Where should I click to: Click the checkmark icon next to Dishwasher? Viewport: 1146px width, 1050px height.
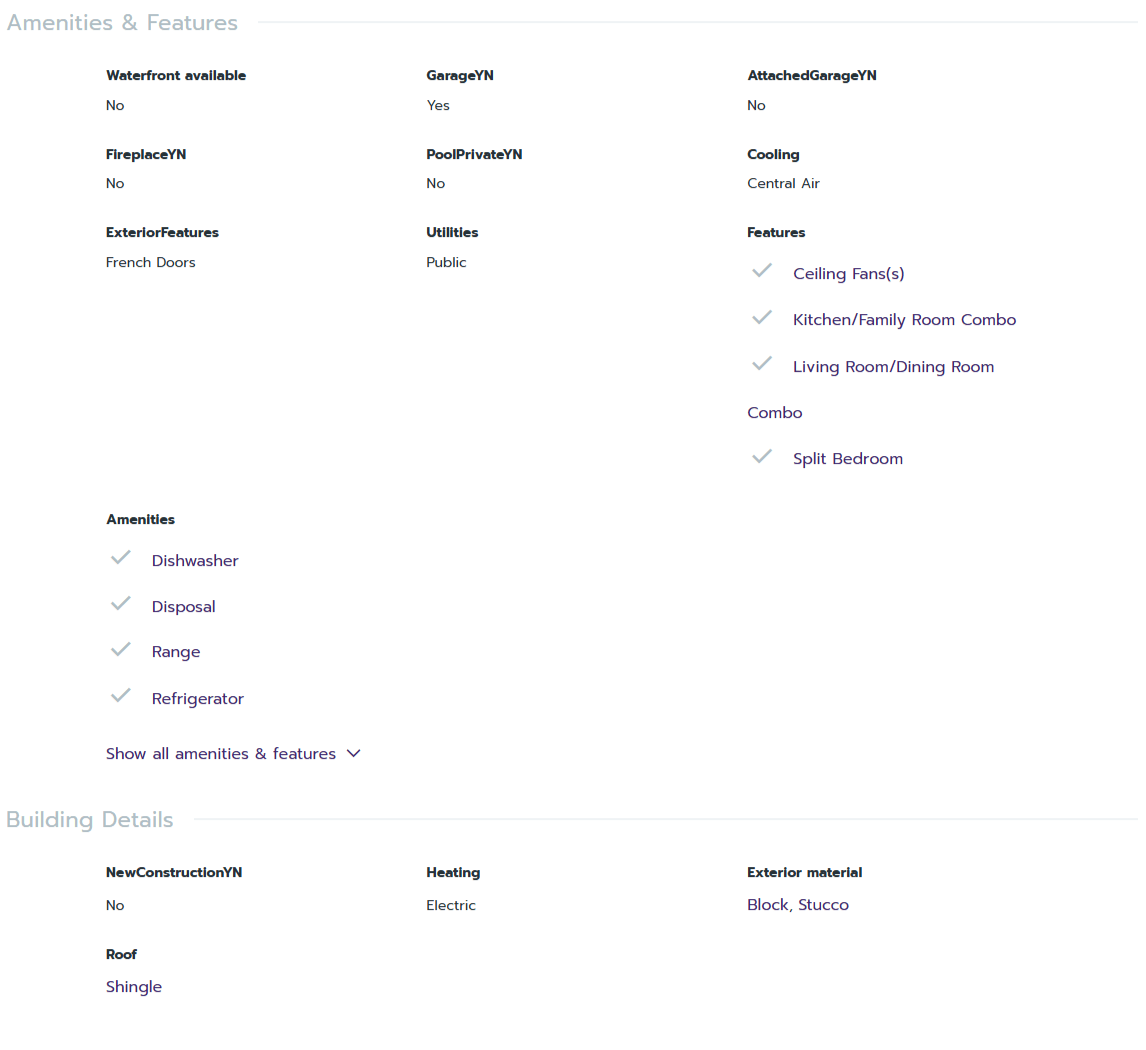121,558
